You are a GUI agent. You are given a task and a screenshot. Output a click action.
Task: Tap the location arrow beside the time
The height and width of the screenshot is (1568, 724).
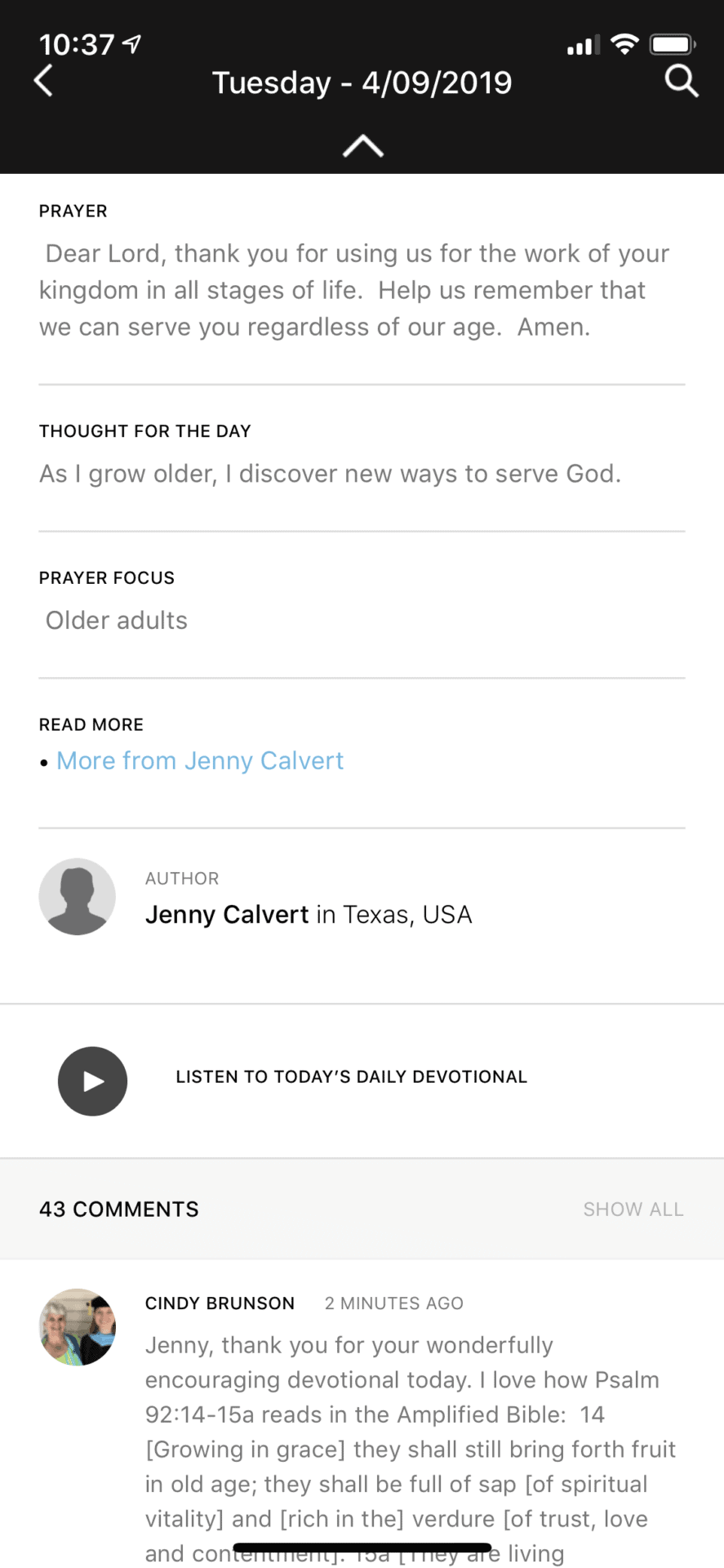[131, 44]
